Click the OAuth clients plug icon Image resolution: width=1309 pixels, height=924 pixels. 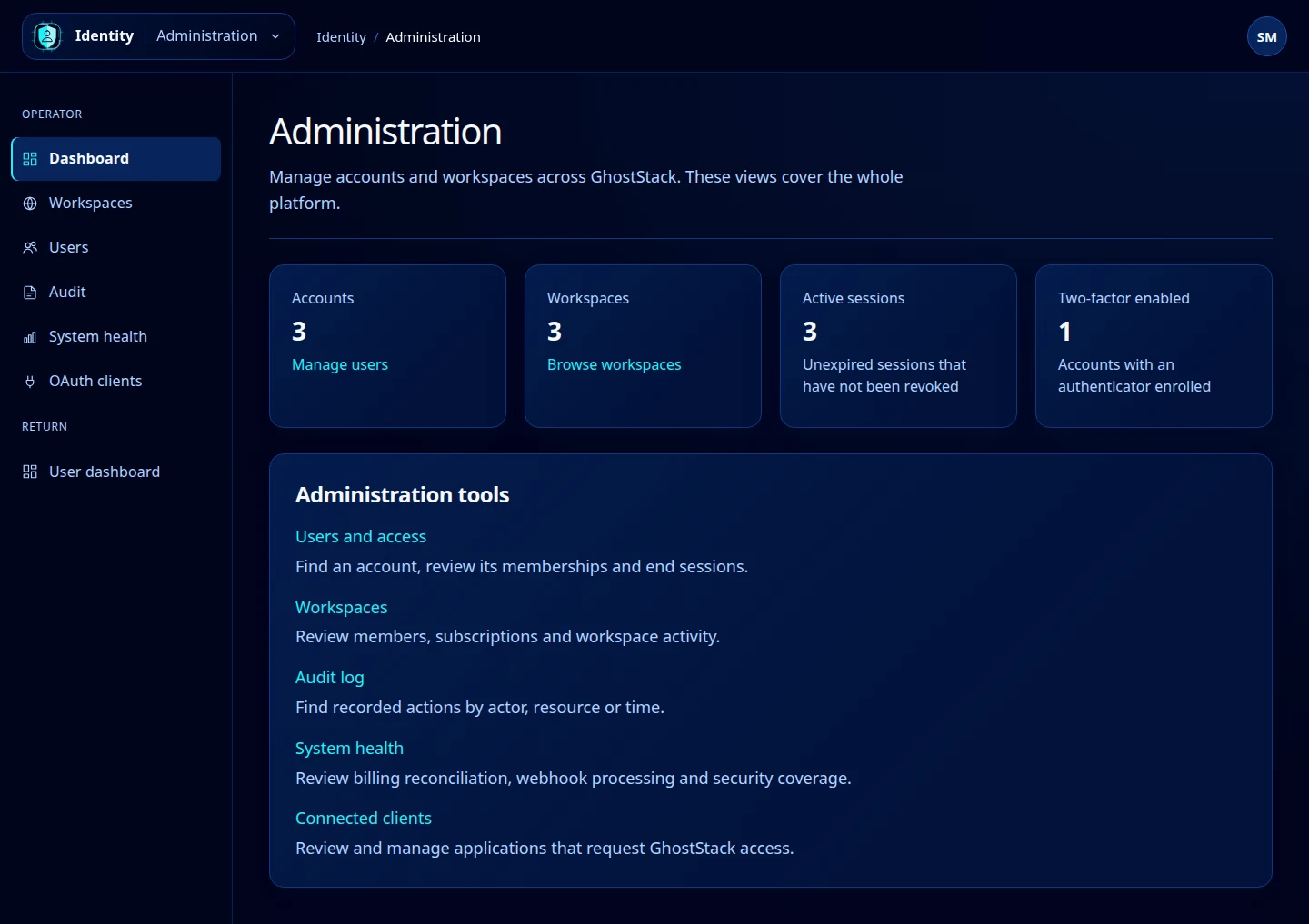tap(30, 382)
